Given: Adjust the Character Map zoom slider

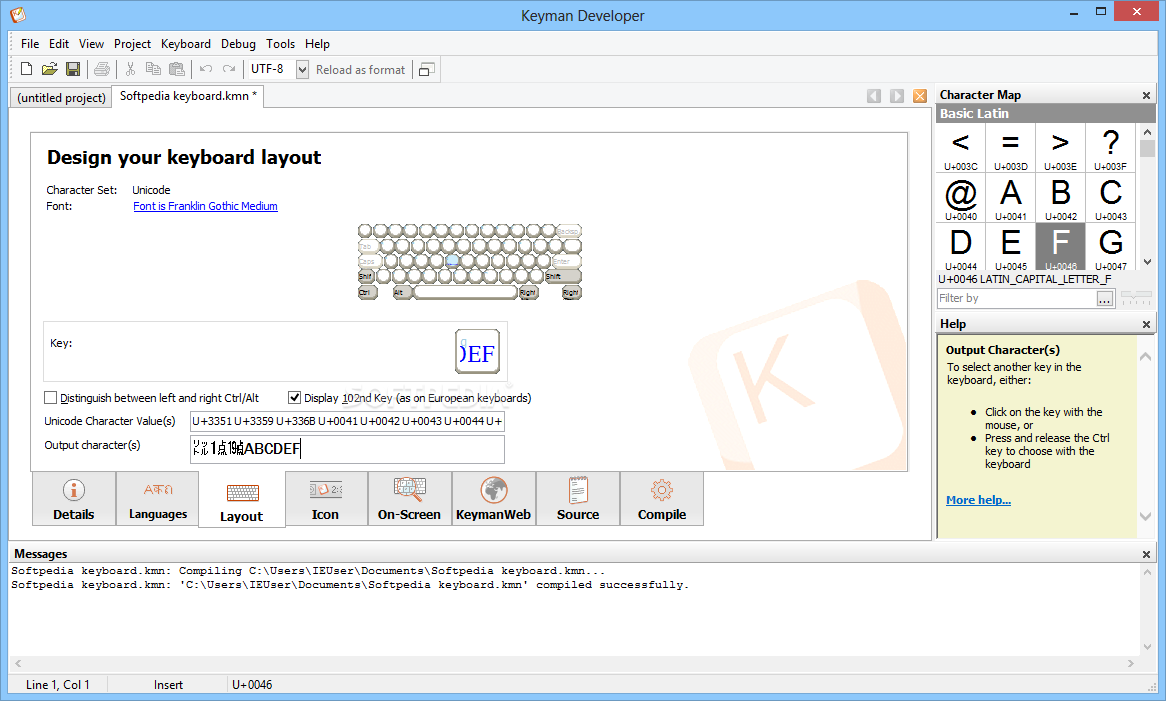Looking at the screenshot, I should [x=1136, y=298].
